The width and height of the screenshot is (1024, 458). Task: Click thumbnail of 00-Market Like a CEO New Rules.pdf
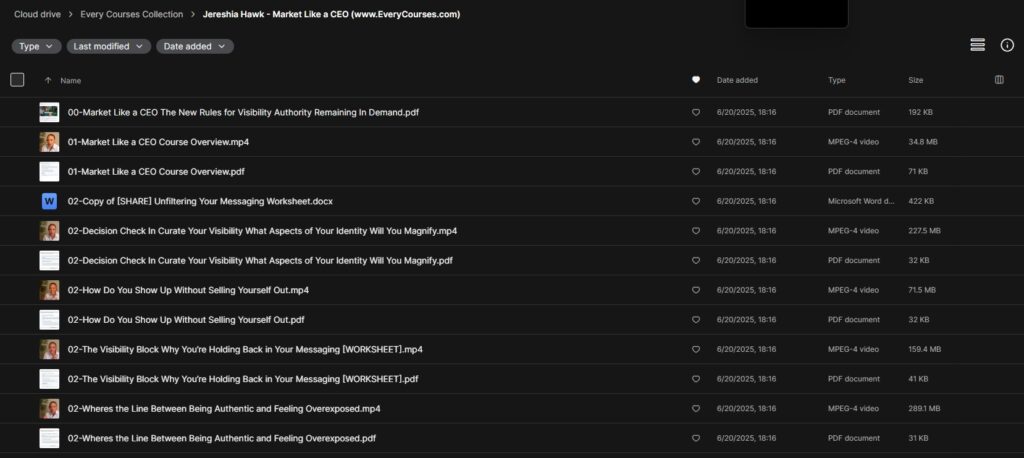tap(49, 112)
